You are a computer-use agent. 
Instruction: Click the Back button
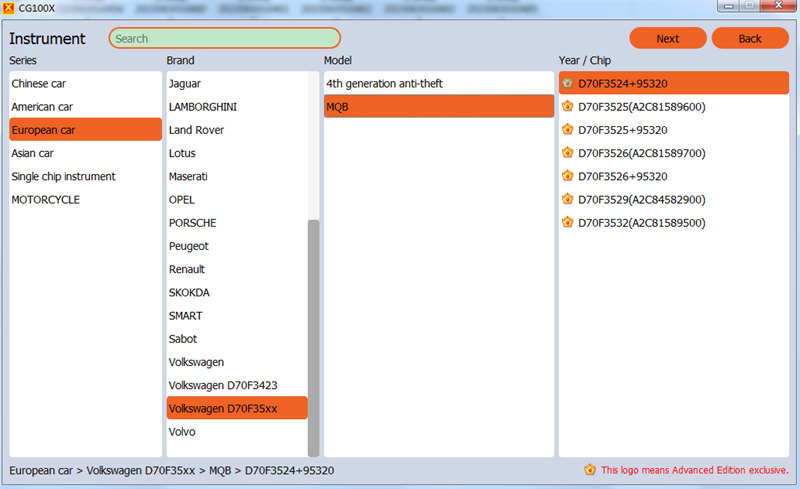pos(750,38)
